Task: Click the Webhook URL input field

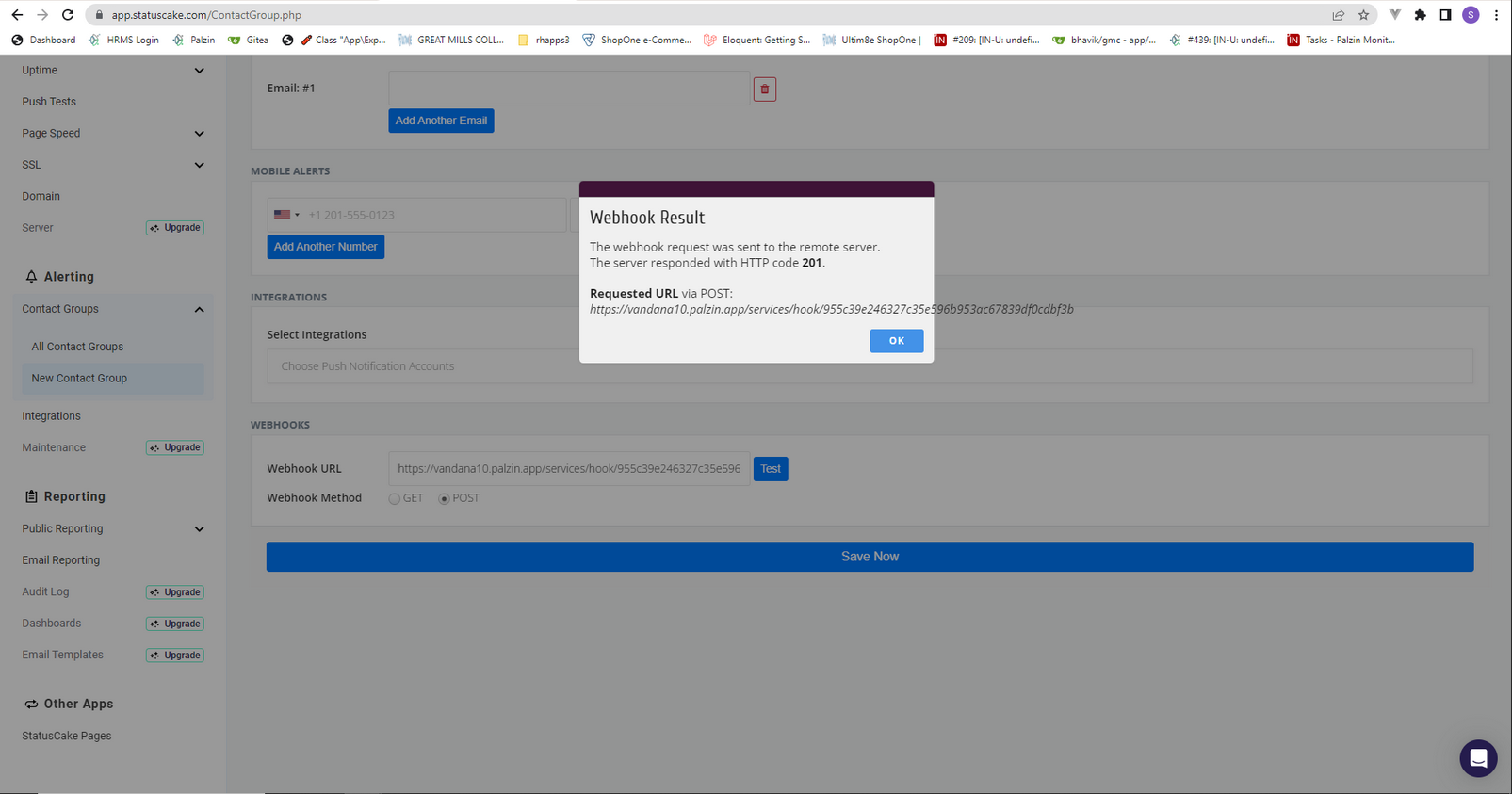Action: (x=569, y=468)
